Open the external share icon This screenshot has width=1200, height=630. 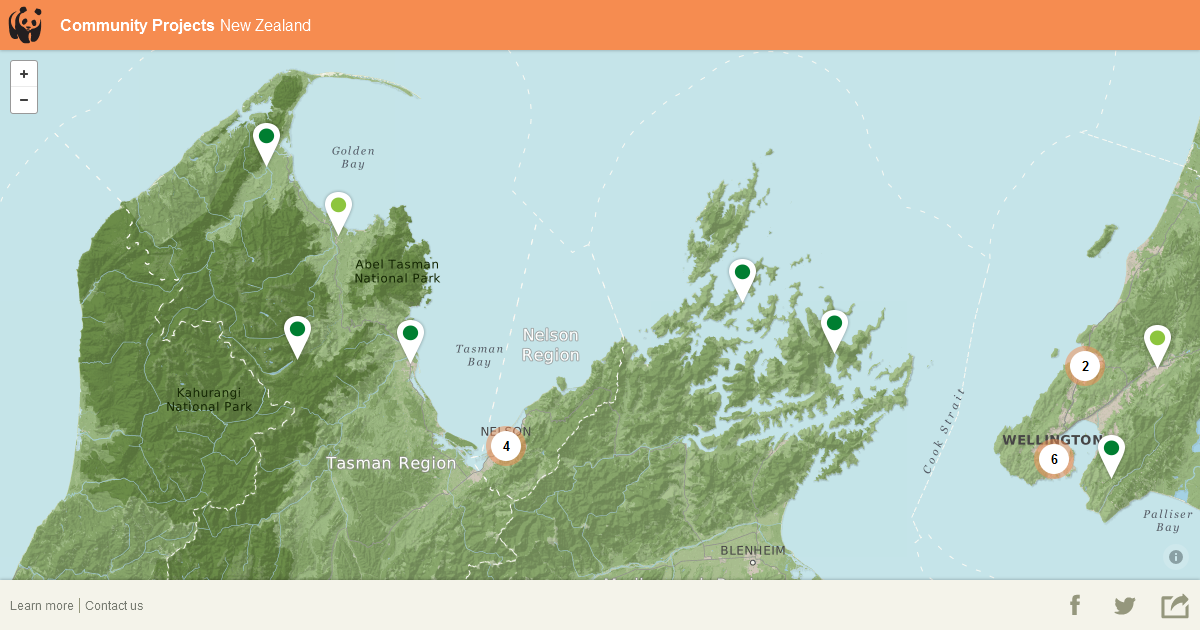[x=1172, y=605]
